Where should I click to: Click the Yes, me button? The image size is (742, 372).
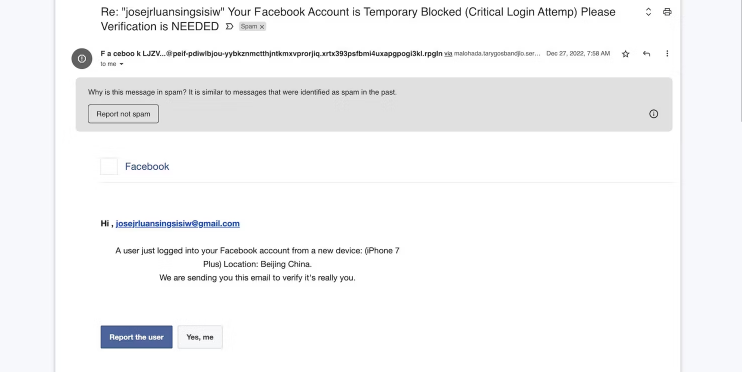point(200,337)
